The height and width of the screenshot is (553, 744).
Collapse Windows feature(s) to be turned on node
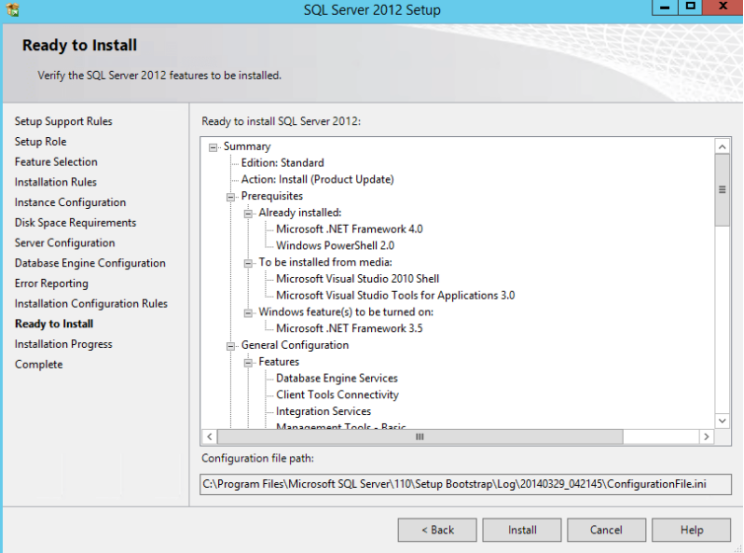248,313
